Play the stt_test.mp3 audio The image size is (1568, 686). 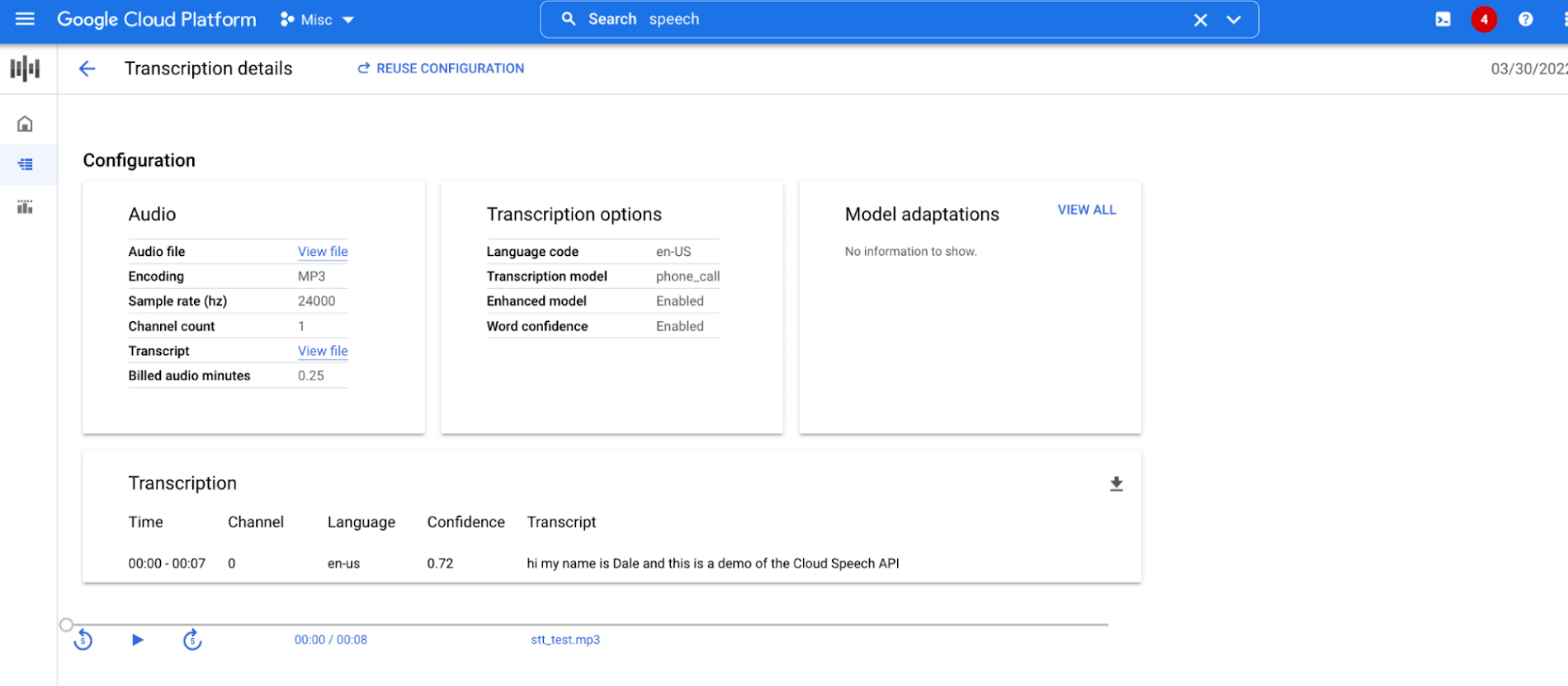coord(138,640)
